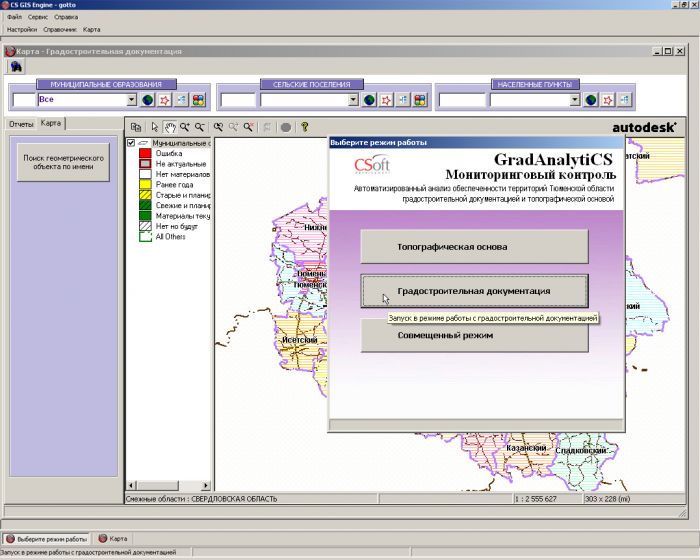Click the 'Старые и планир' legend row

point(175,195)
